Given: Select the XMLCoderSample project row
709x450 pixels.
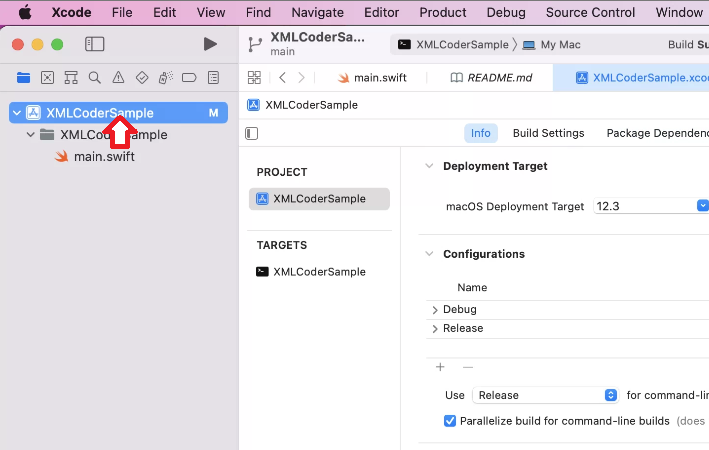Looking at the screenshot, I should 118,113.
